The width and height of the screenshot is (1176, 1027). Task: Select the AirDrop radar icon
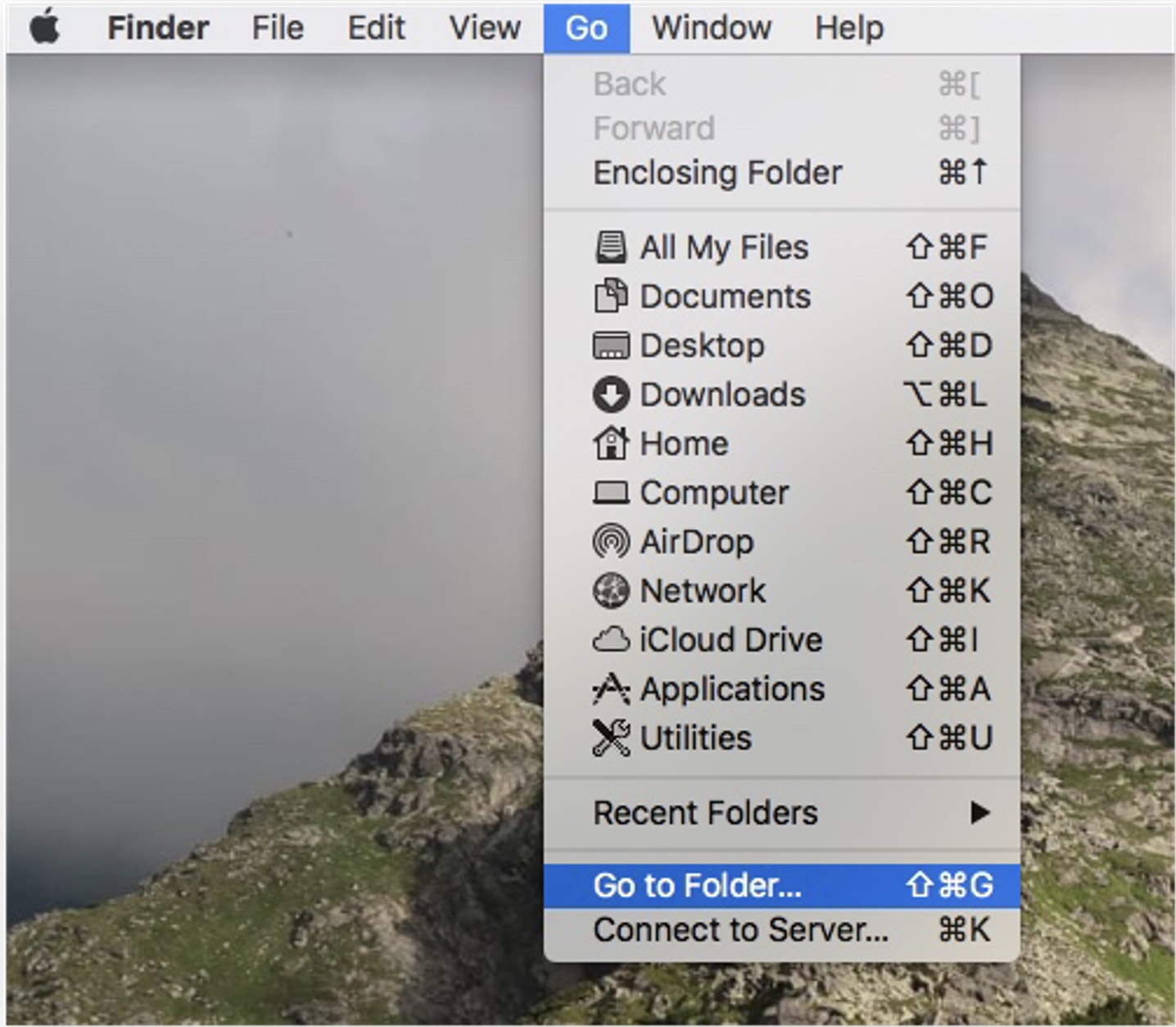(x=610, y=542)
